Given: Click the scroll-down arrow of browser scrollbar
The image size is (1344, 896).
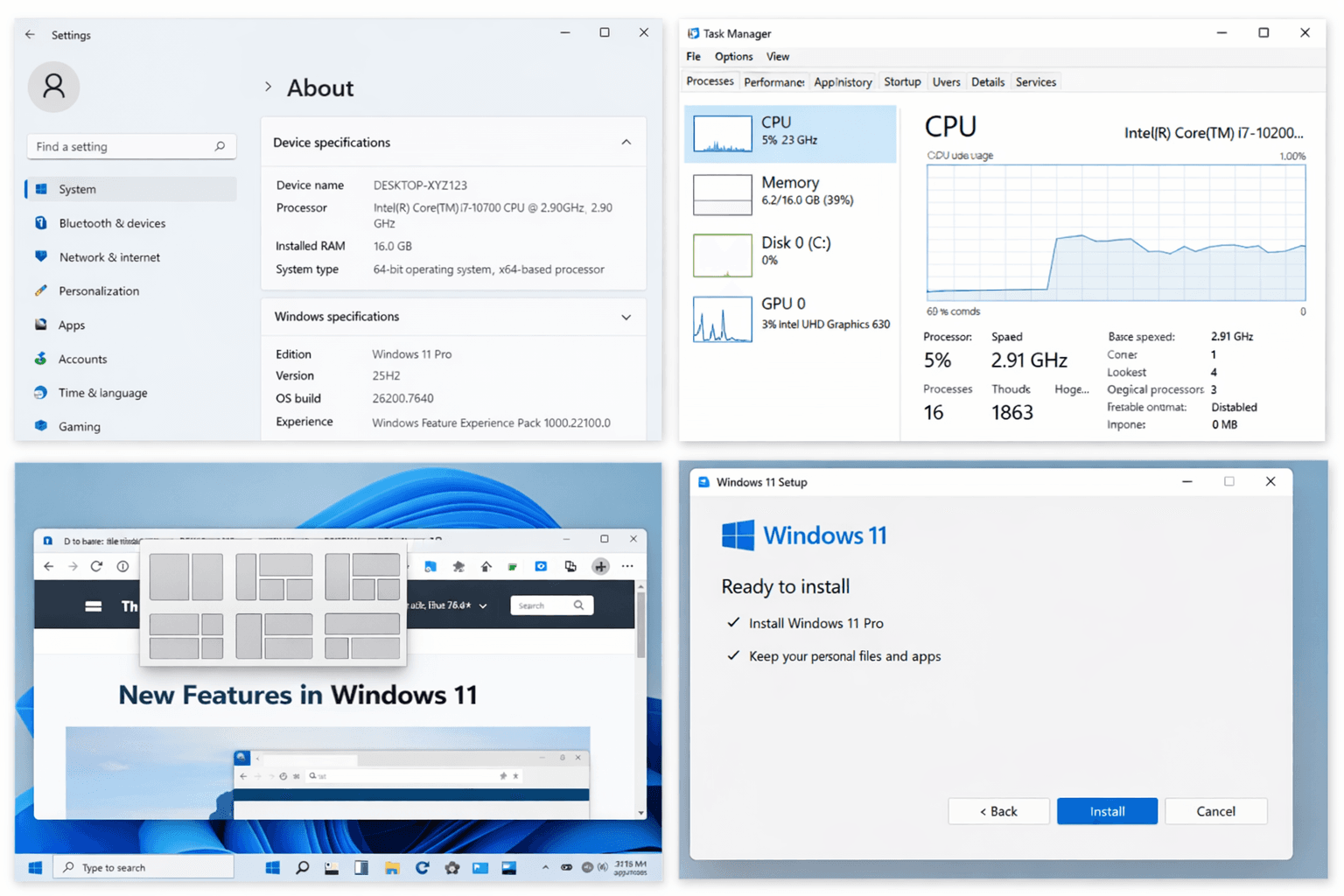Looking at the screenshot, I should coord(640,813).
